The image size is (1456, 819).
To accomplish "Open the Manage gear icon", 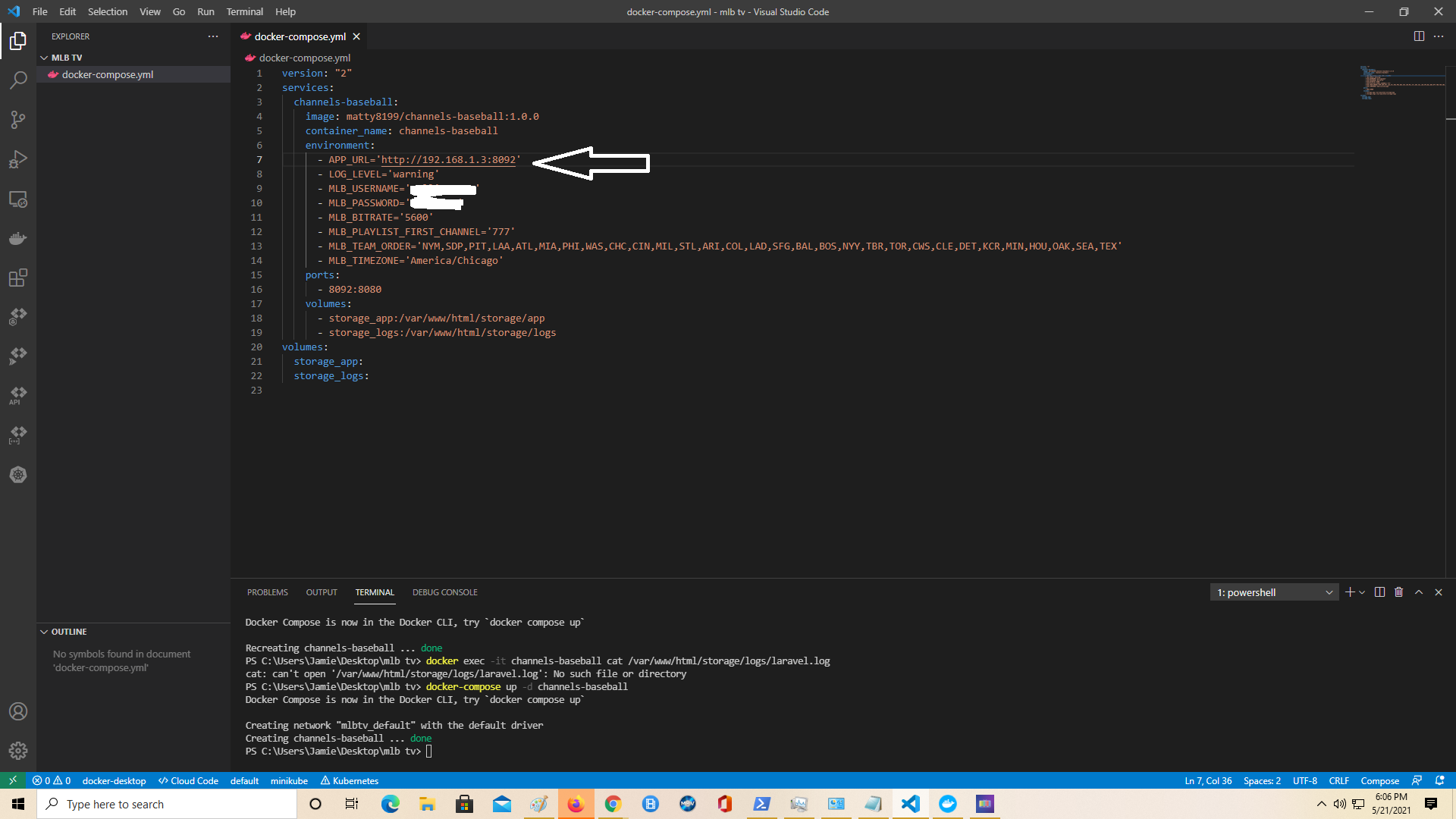I will click(x=18, y=751).
